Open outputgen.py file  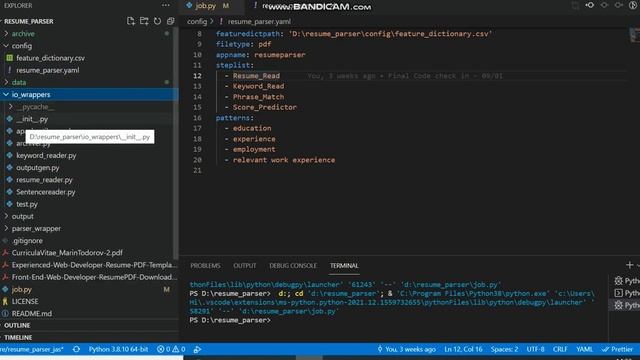tap(38, 168)
